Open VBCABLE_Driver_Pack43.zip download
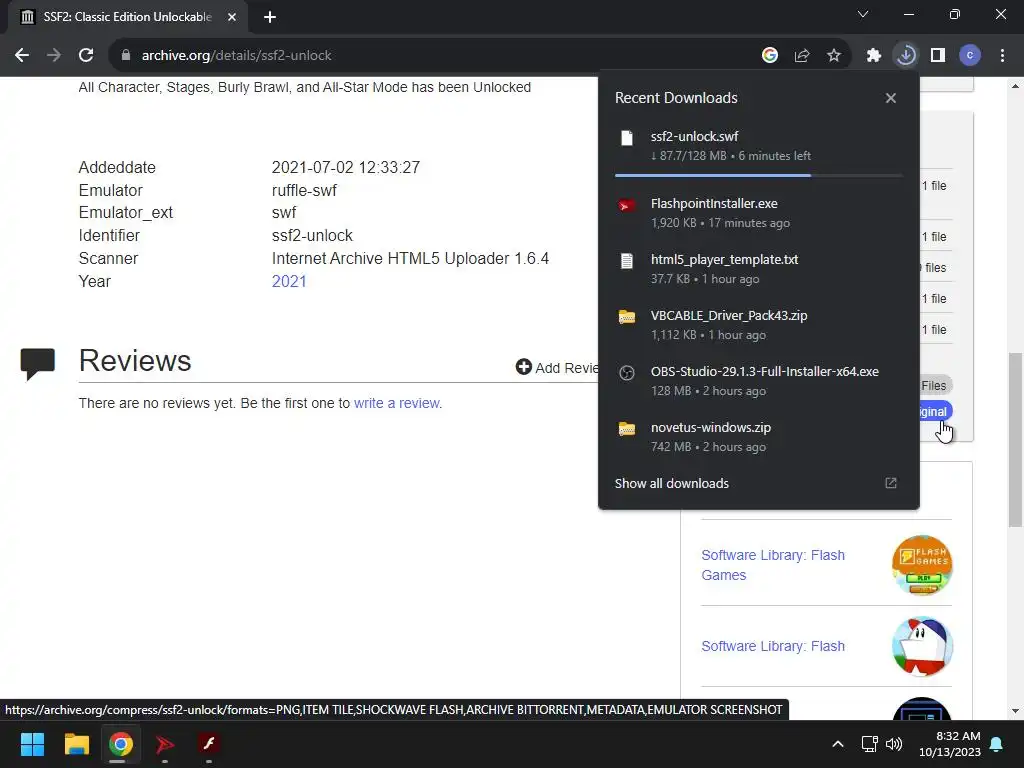Screen dimensions: 1024x768 pyautogui.click(x=758, y=325)
